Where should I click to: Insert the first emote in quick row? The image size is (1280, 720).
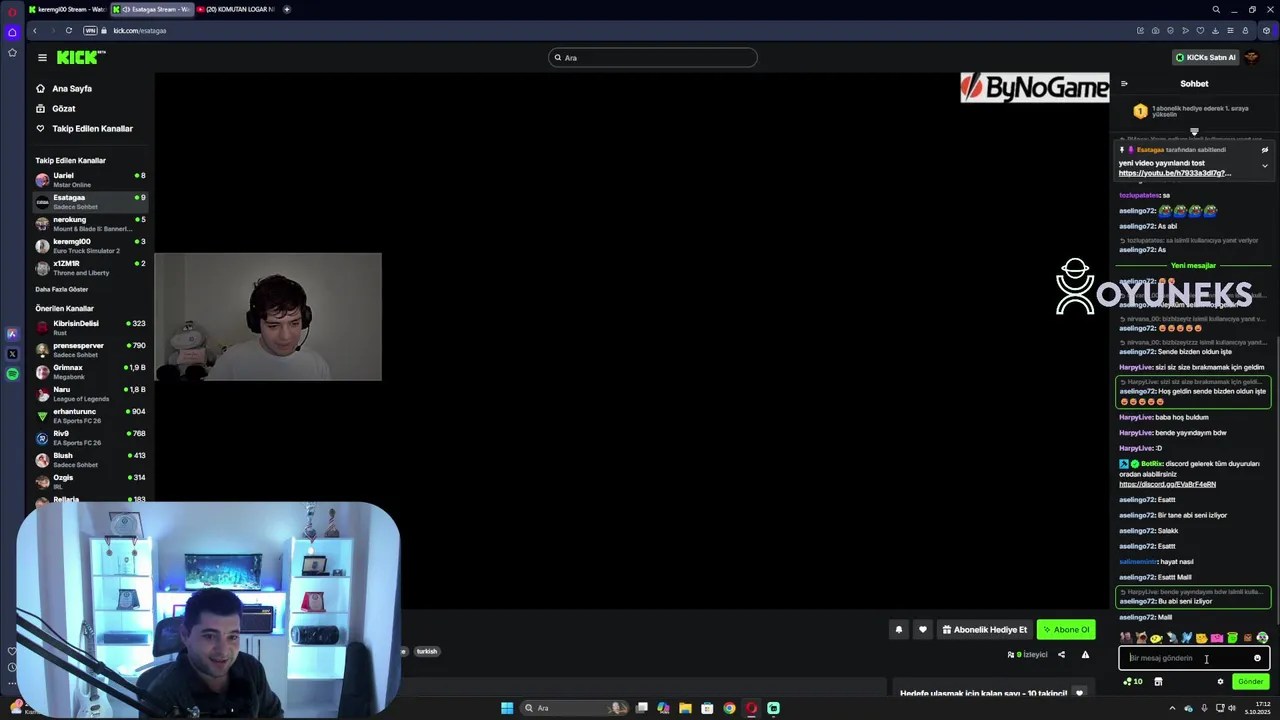[1126, 638]
